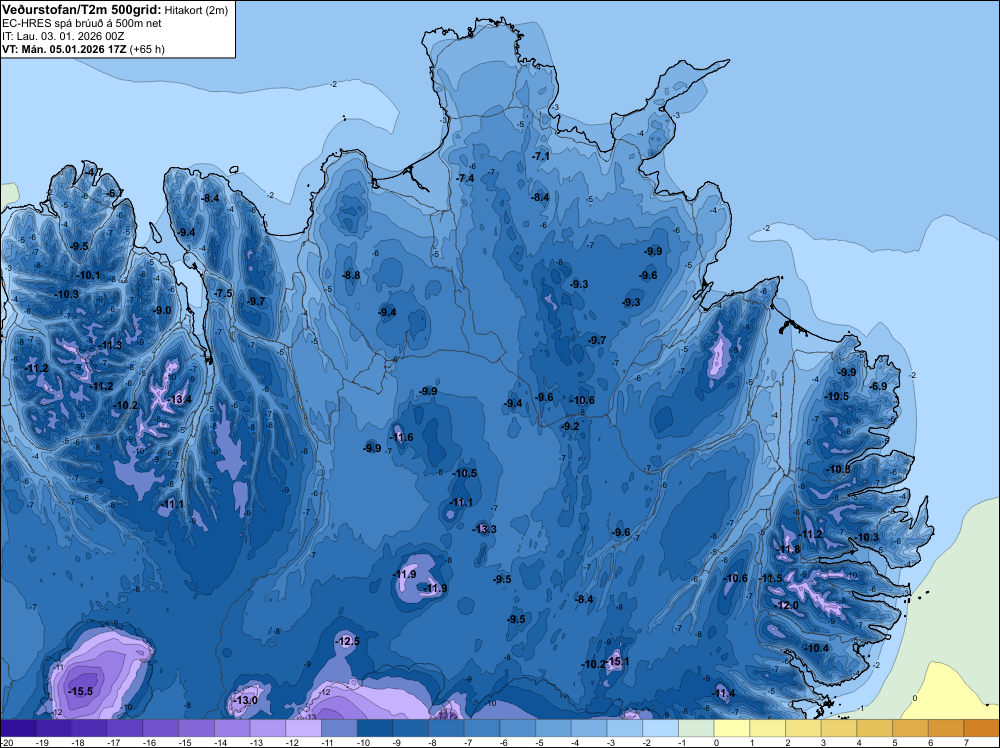Click the -8.8 temperature label
This screenshot has width=1000, height=748.
click(x=351, y=275)
